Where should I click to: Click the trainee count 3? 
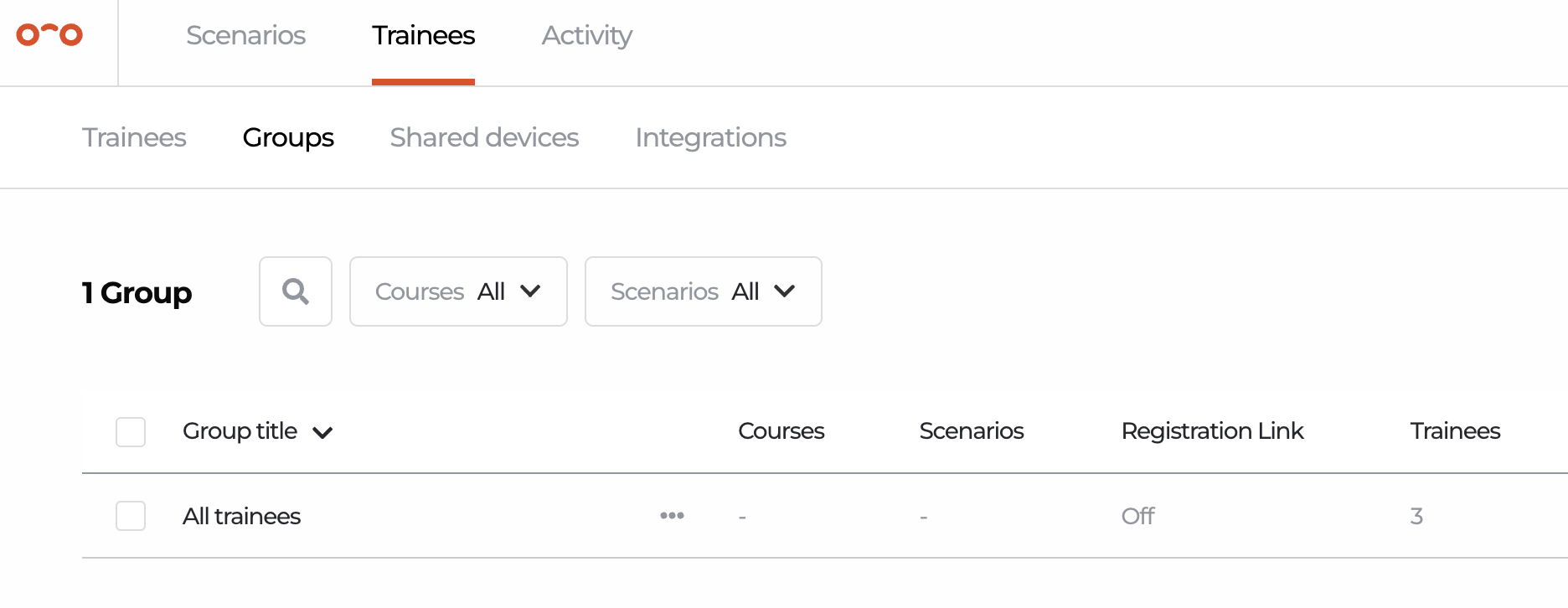tap(1416, 516)
